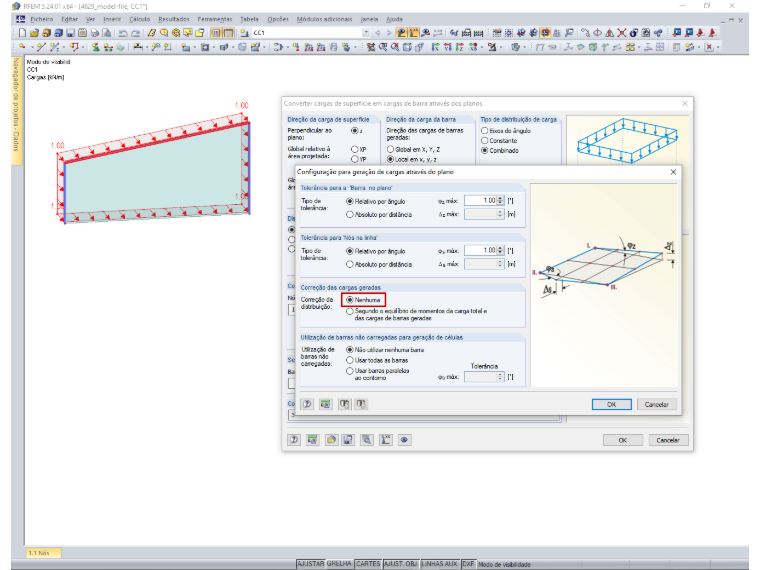
Task: Open the Cálculo menu
Action: pyautogui.click(x=140, y=19)
